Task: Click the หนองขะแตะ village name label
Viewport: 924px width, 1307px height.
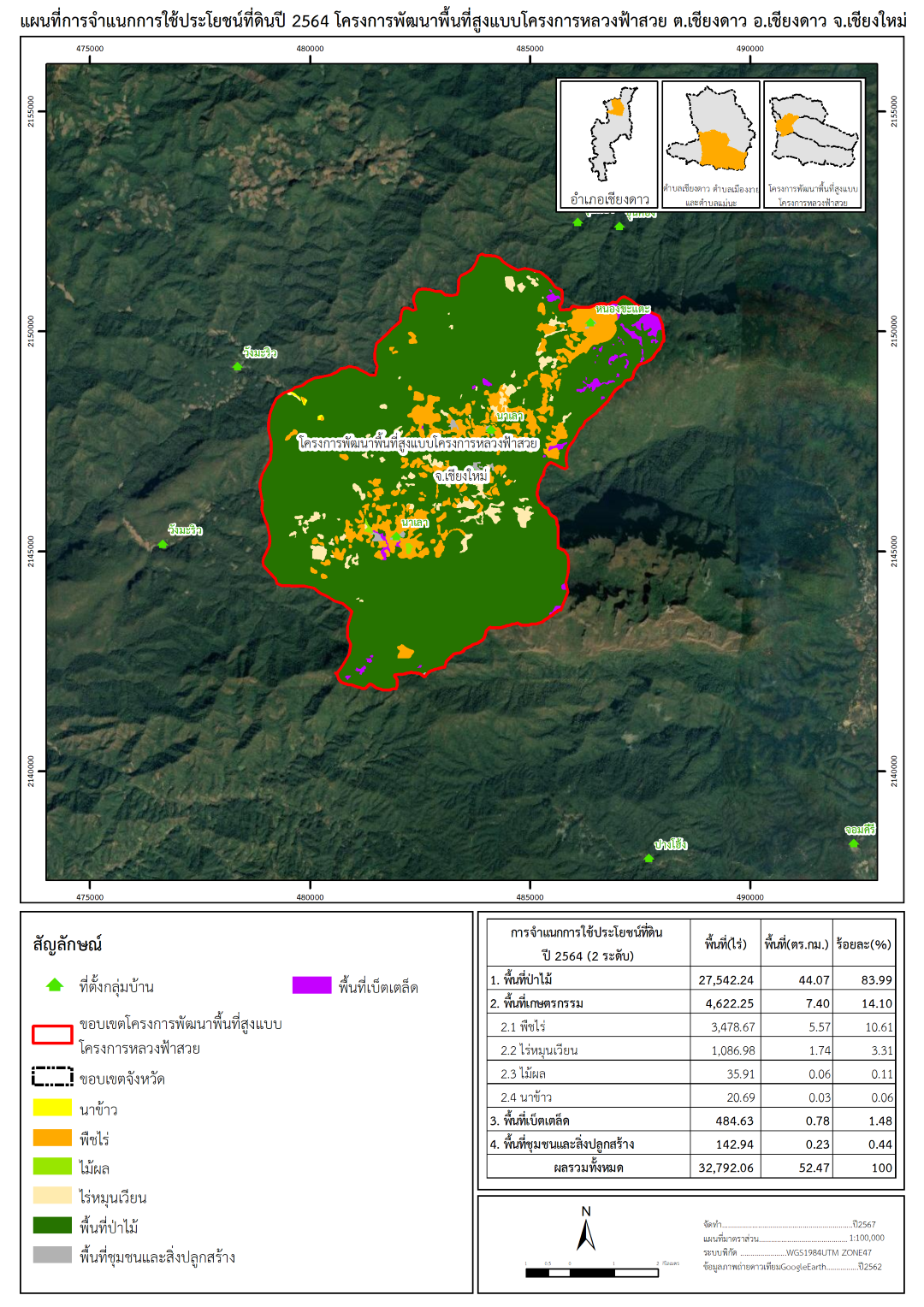Action: tap(623, 309)
